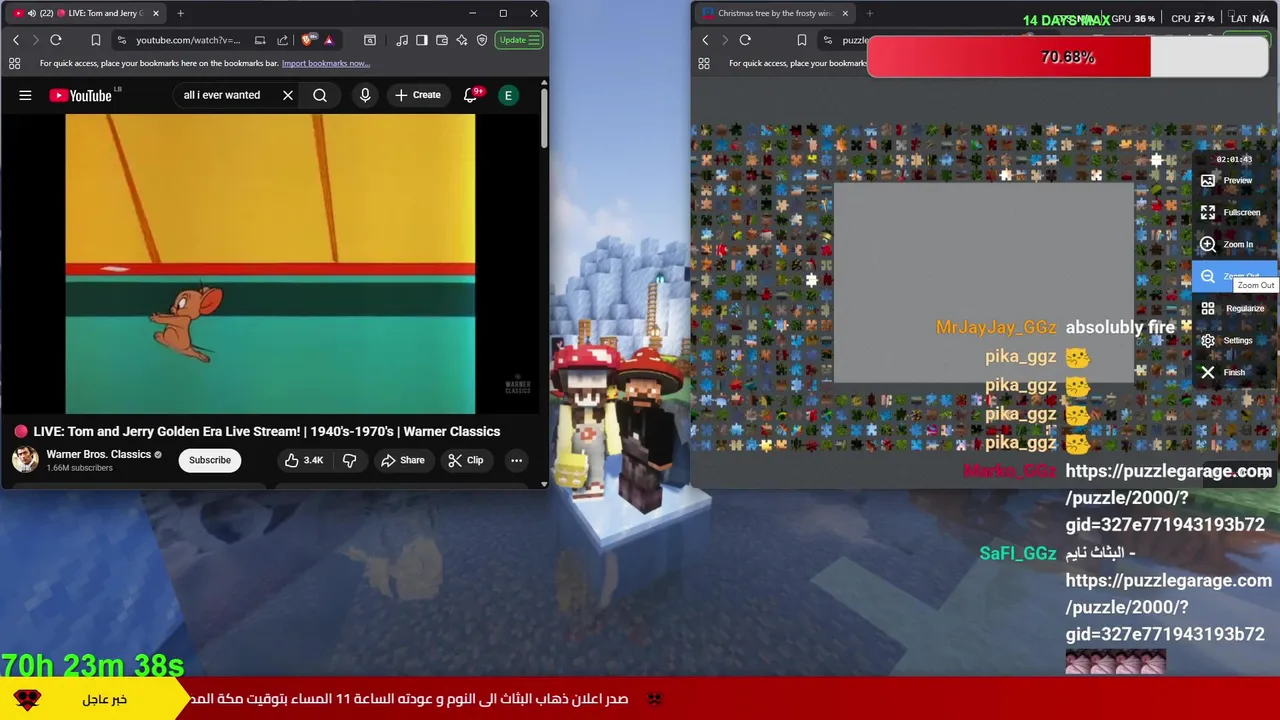Open the 'E' account avatar menu

pyautogui.click(x=508, y=95)
